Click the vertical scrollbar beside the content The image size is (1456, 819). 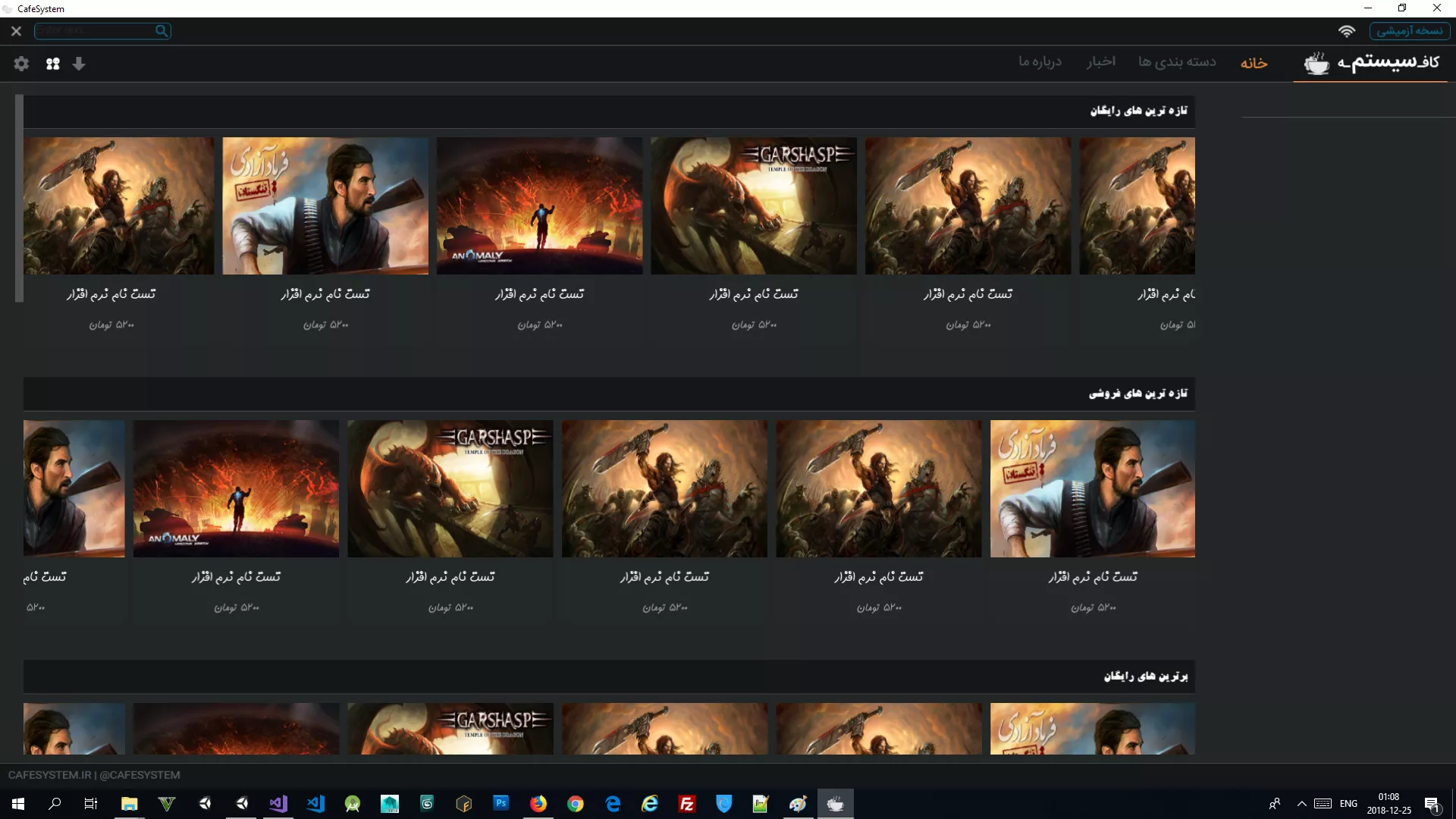tap(19, 199)
